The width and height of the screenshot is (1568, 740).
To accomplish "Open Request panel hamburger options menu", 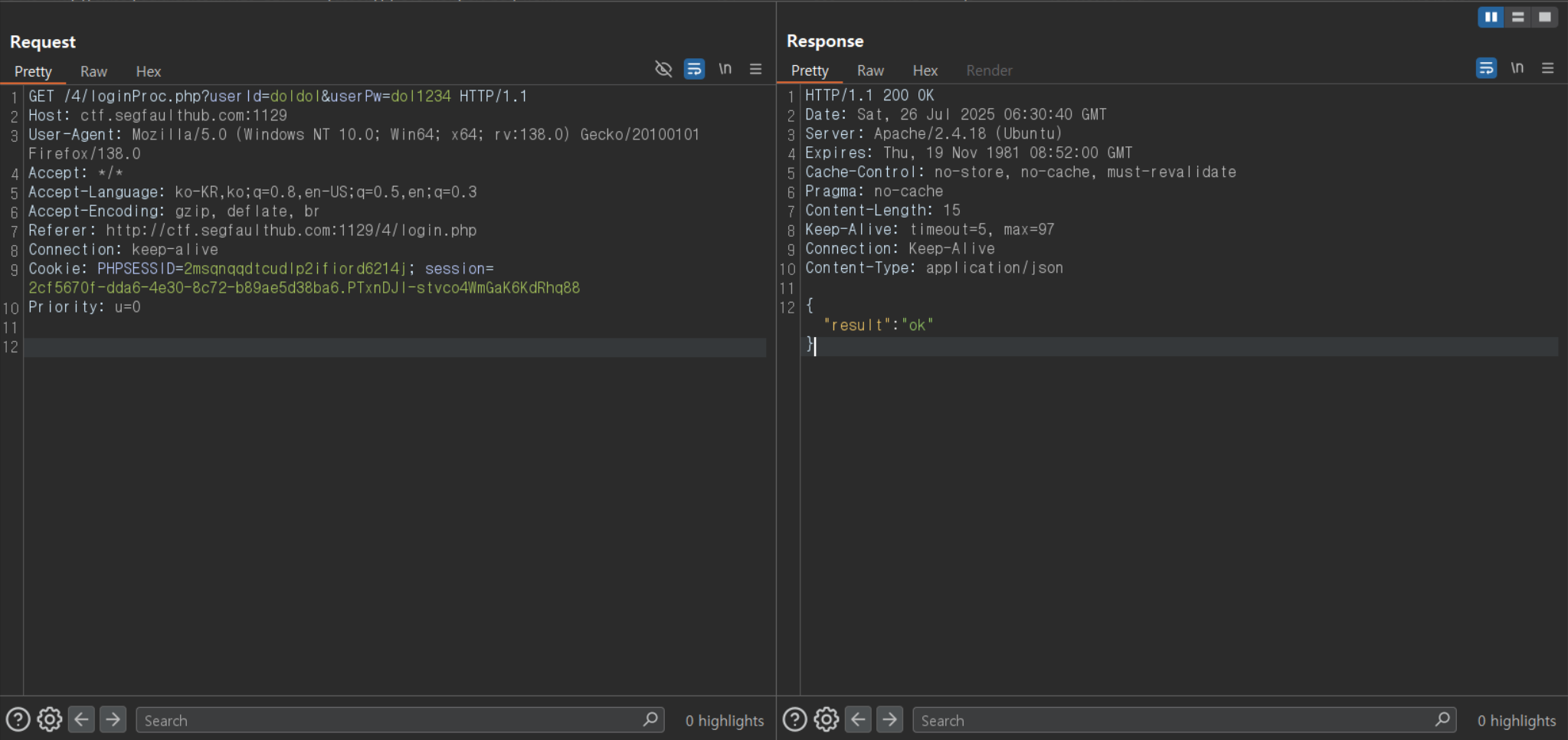I will pos(755,69).
